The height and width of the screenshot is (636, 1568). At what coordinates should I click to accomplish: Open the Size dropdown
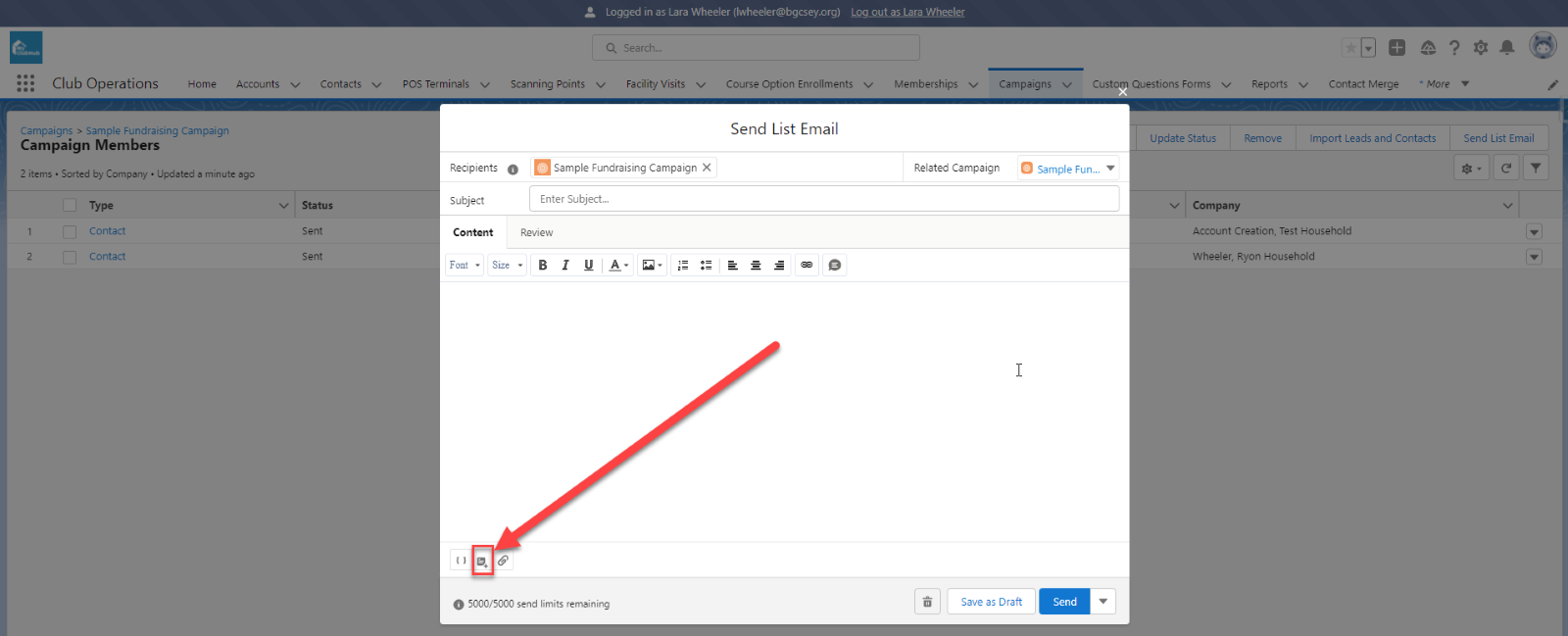point(508,266)
